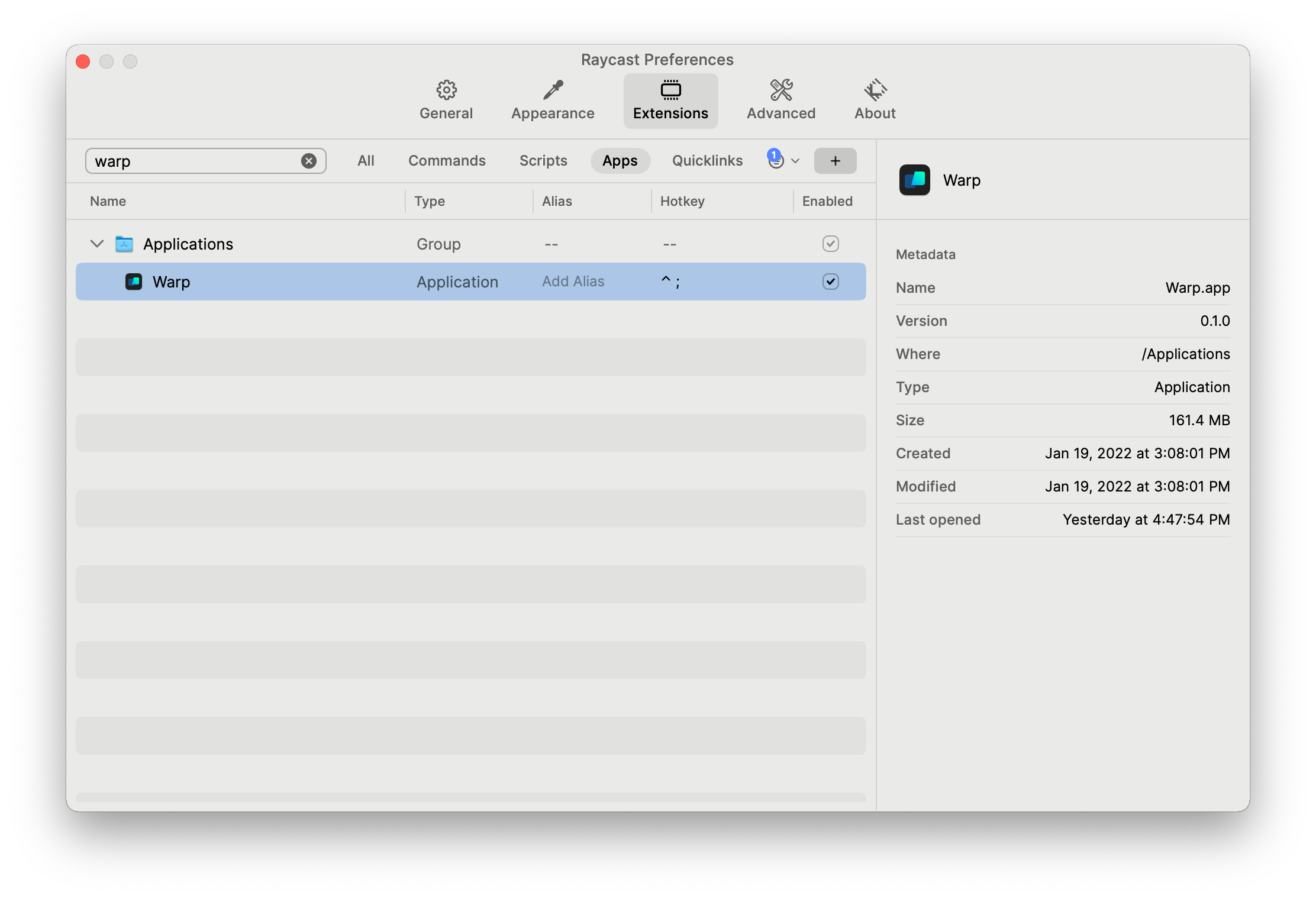
Task: Click the Applications folder icon
Action: [124, 244]
